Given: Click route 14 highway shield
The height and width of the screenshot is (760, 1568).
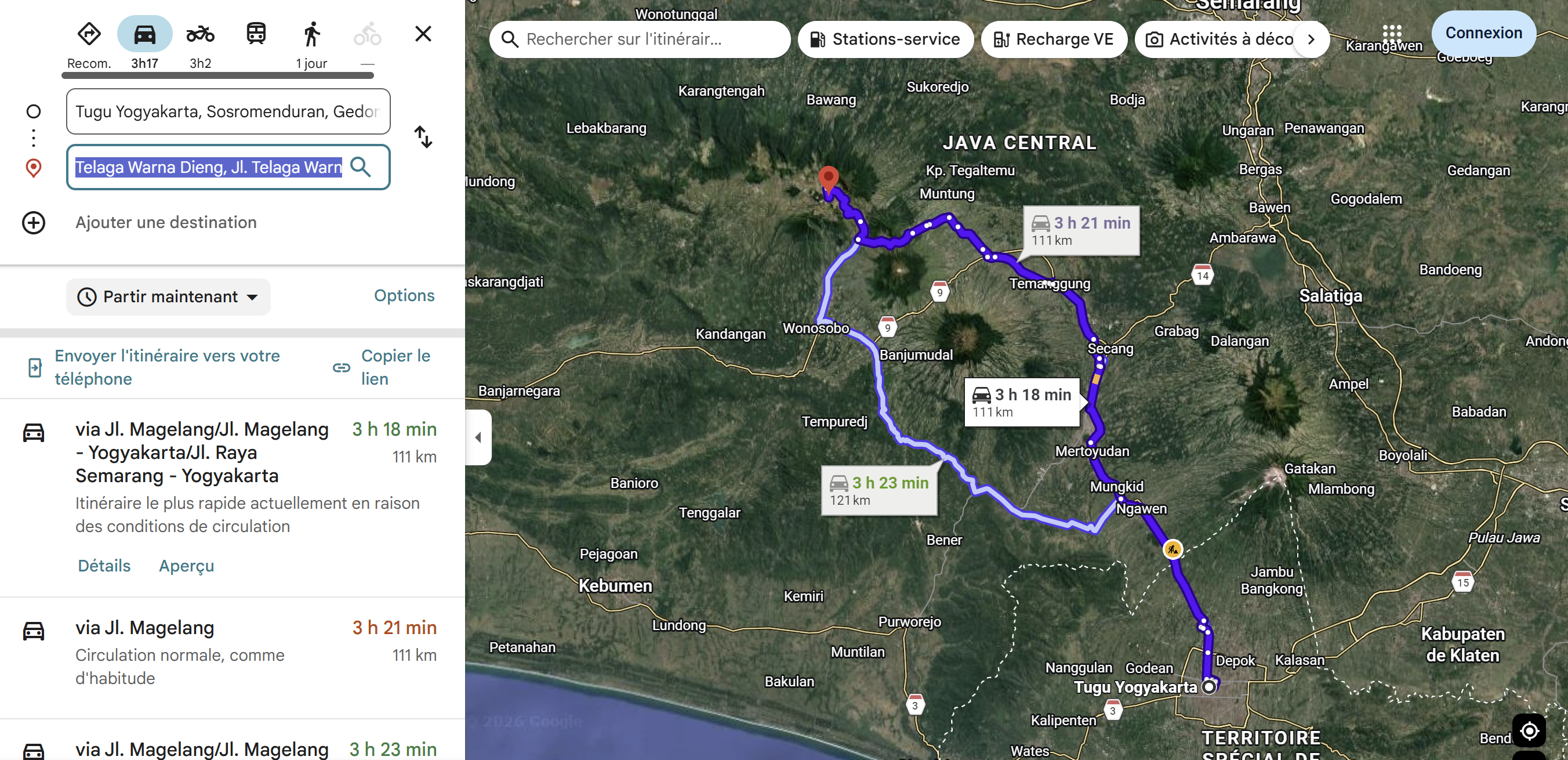Looking at the screenshot, I should 1202,275.
